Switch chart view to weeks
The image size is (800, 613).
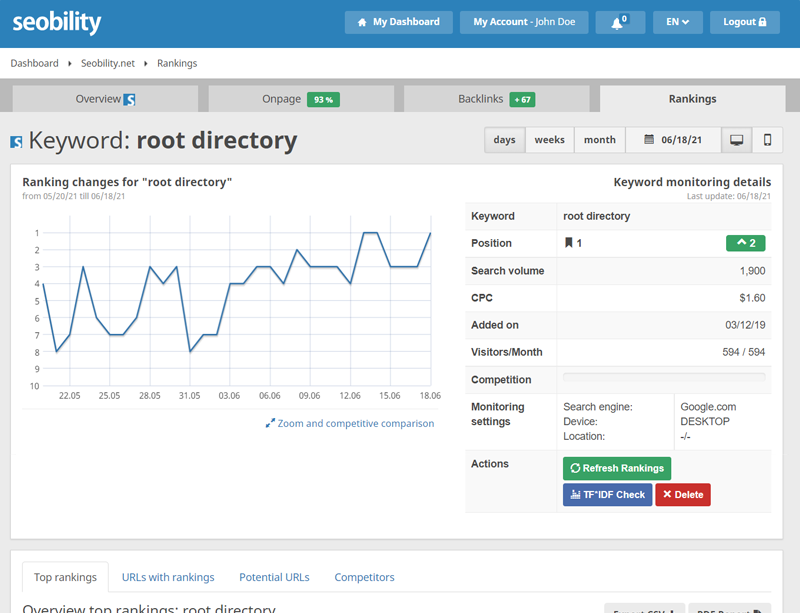[549, 140]
